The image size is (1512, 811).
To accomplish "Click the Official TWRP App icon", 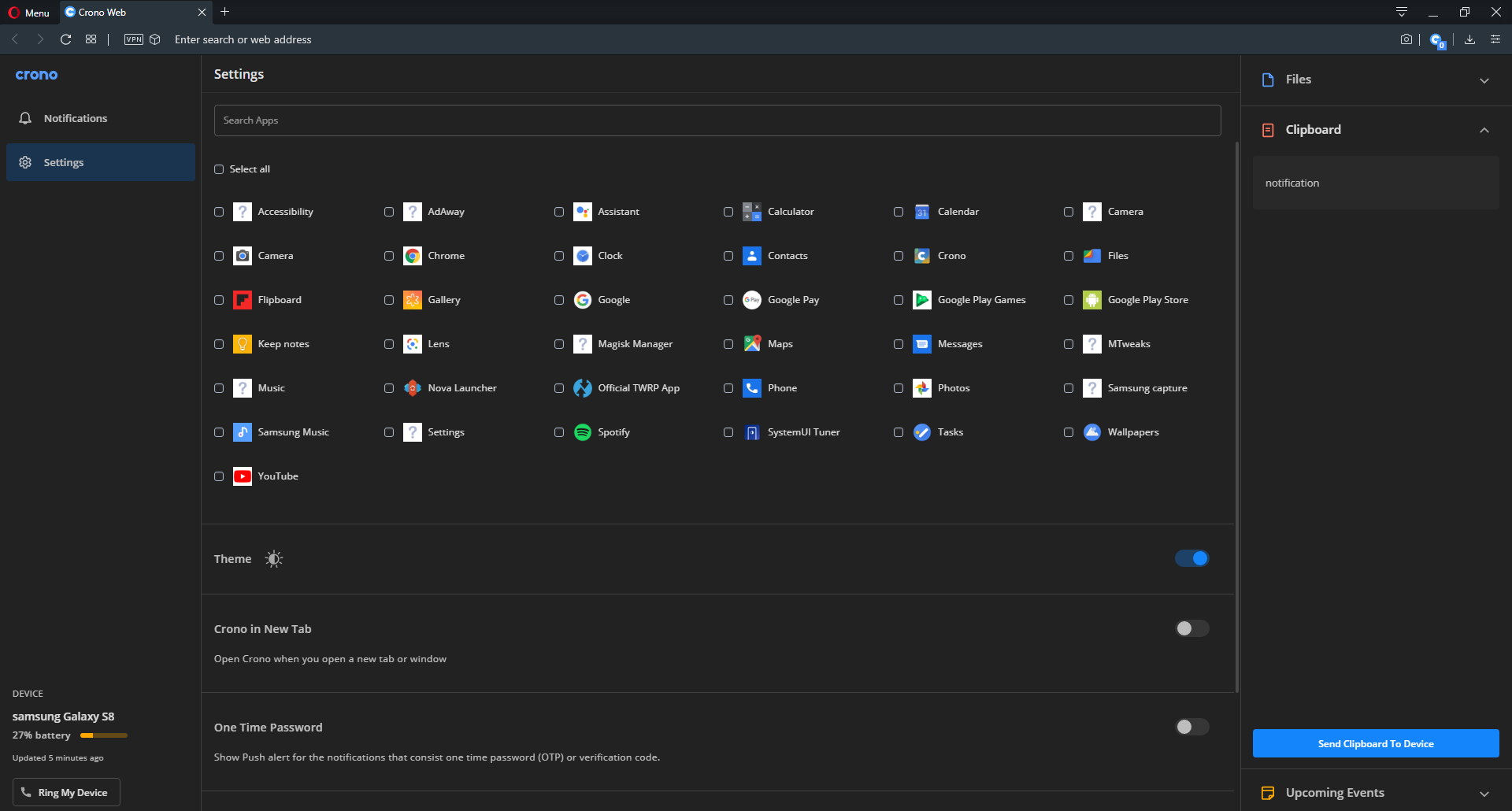I will coord(583,388).
